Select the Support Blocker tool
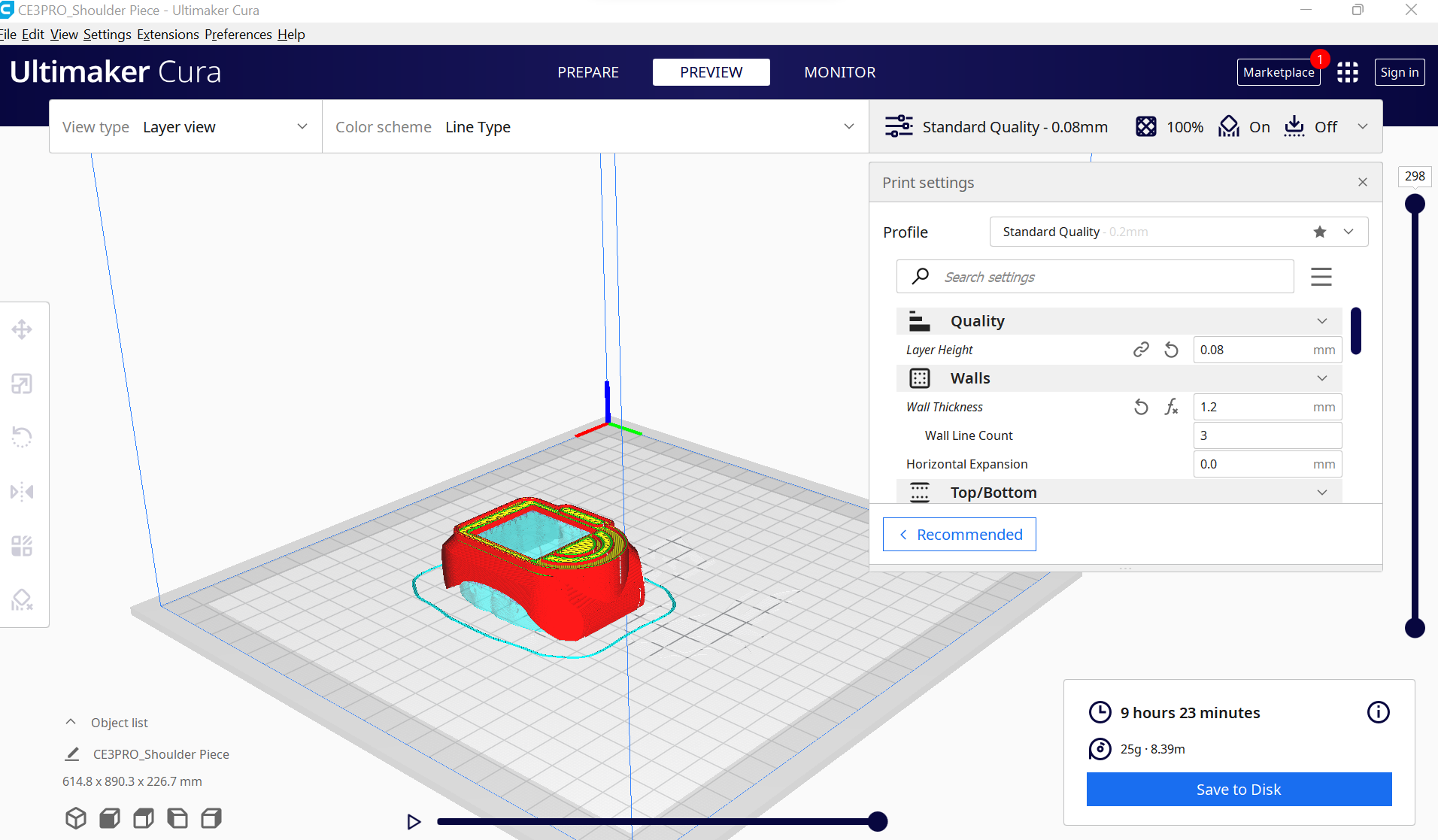 (22, 600)
